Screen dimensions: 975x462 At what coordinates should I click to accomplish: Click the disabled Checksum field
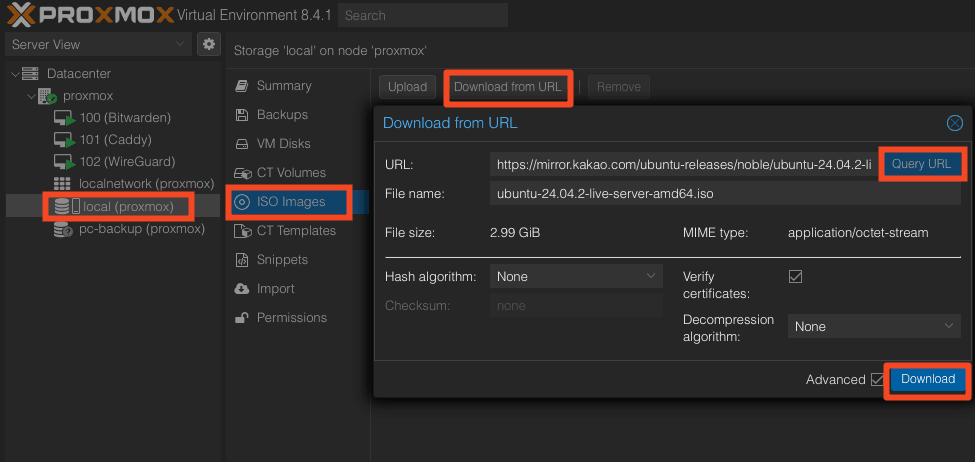click(x=576, y=306)
